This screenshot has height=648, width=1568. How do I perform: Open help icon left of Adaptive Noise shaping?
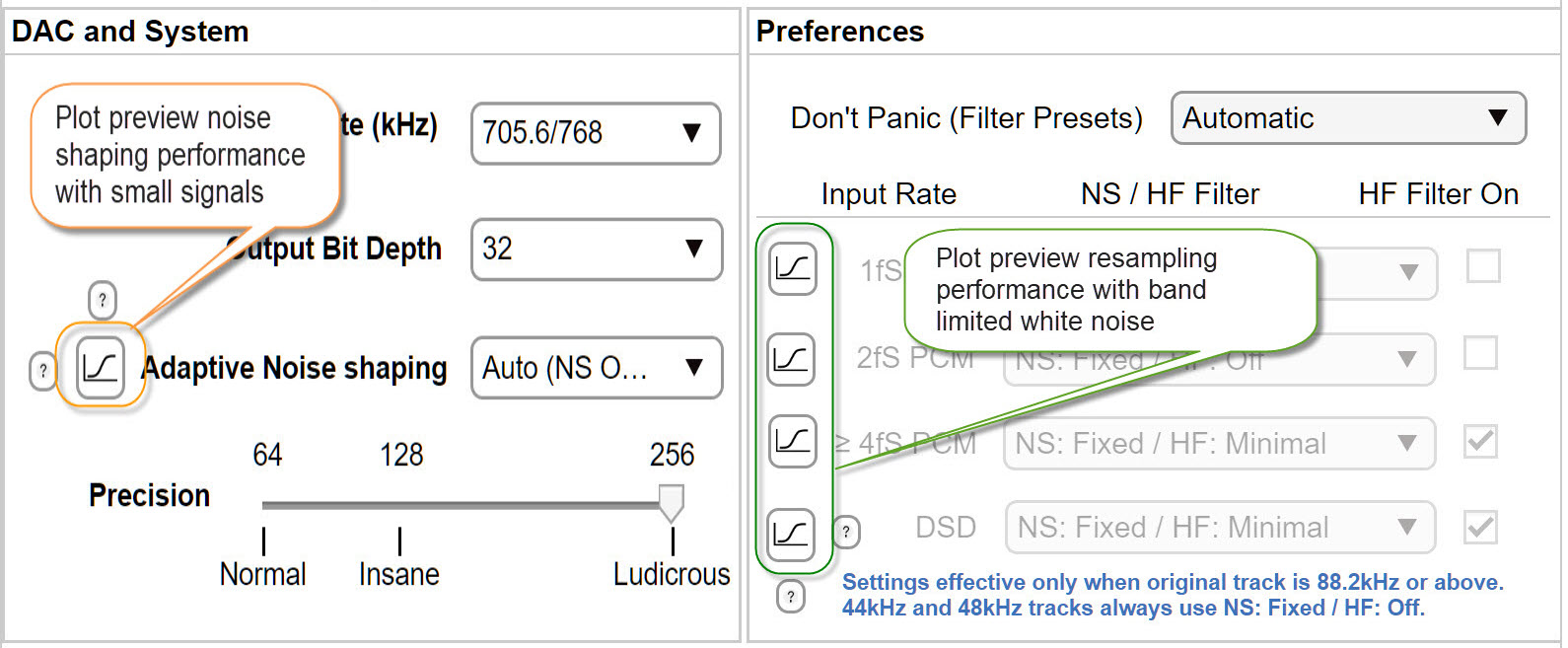tap(42, 371)
